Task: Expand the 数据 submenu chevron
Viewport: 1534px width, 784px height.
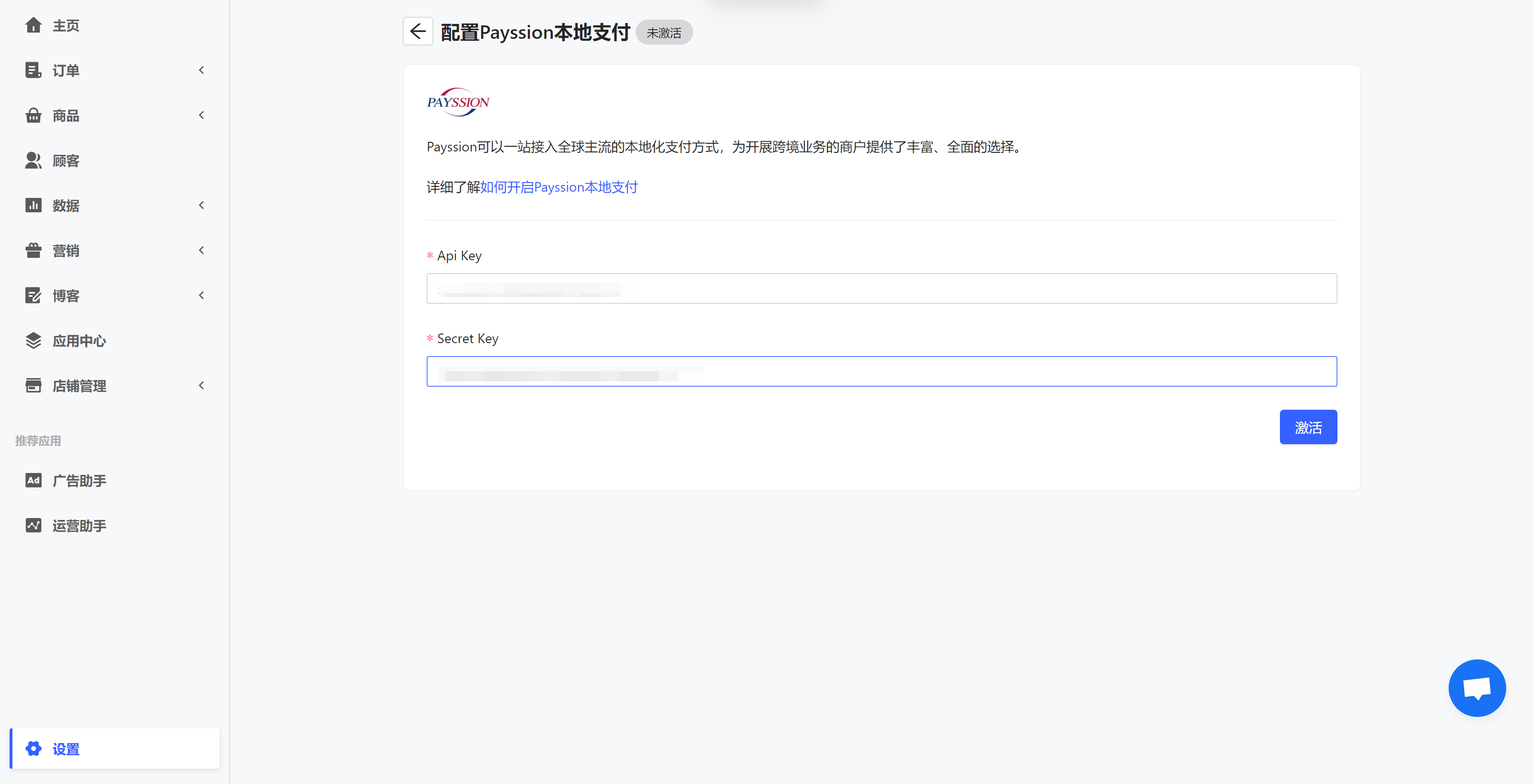Action: [201, 206]
